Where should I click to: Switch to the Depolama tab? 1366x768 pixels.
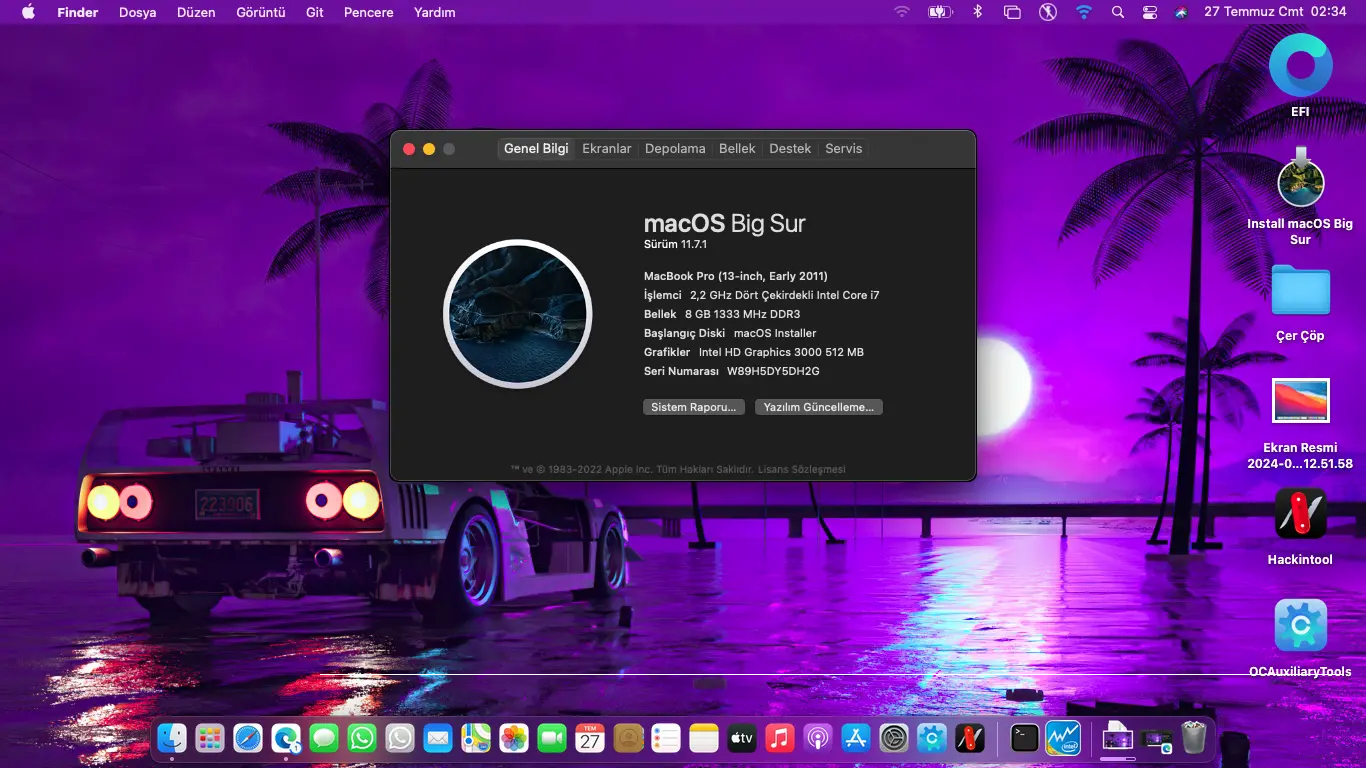675,148
